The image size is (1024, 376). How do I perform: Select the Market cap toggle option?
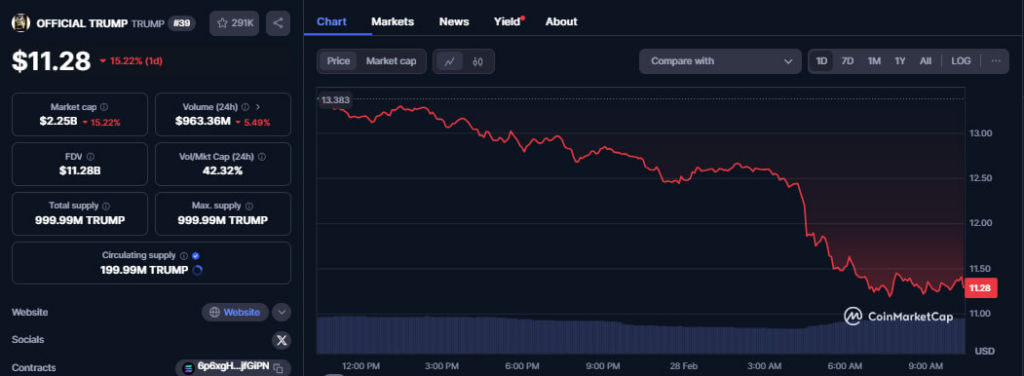[x=391, y=61]
